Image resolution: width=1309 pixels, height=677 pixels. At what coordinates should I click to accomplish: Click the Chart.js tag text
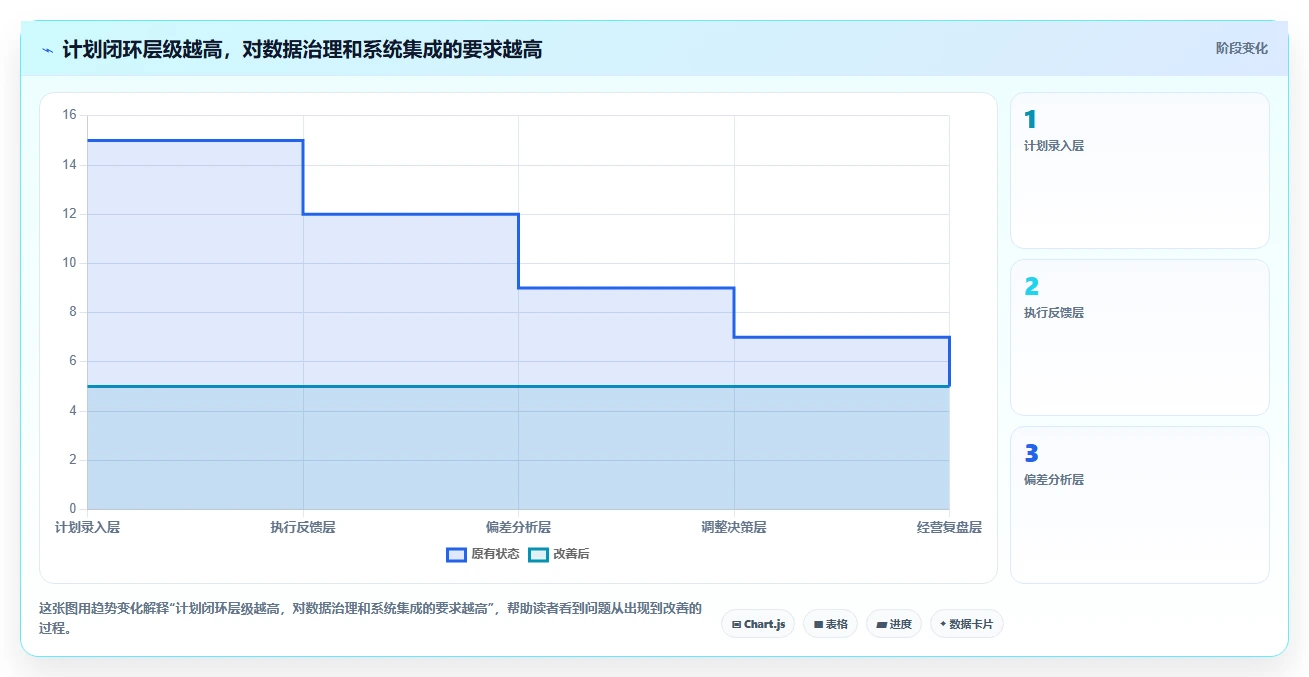(765, 624)
